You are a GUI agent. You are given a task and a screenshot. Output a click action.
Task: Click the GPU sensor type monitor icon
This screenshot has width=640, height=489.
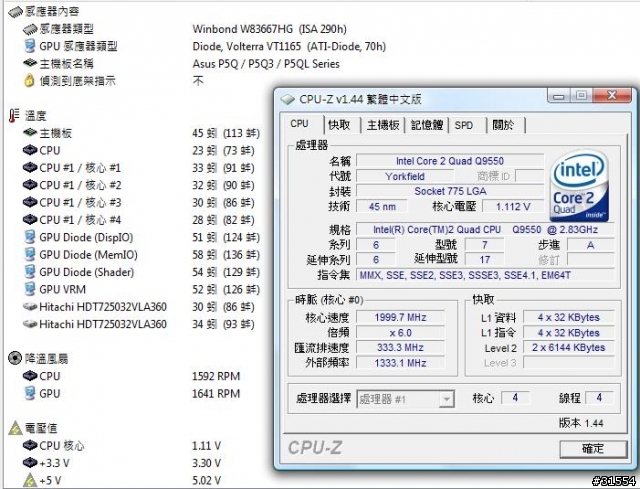coord(29,46)
